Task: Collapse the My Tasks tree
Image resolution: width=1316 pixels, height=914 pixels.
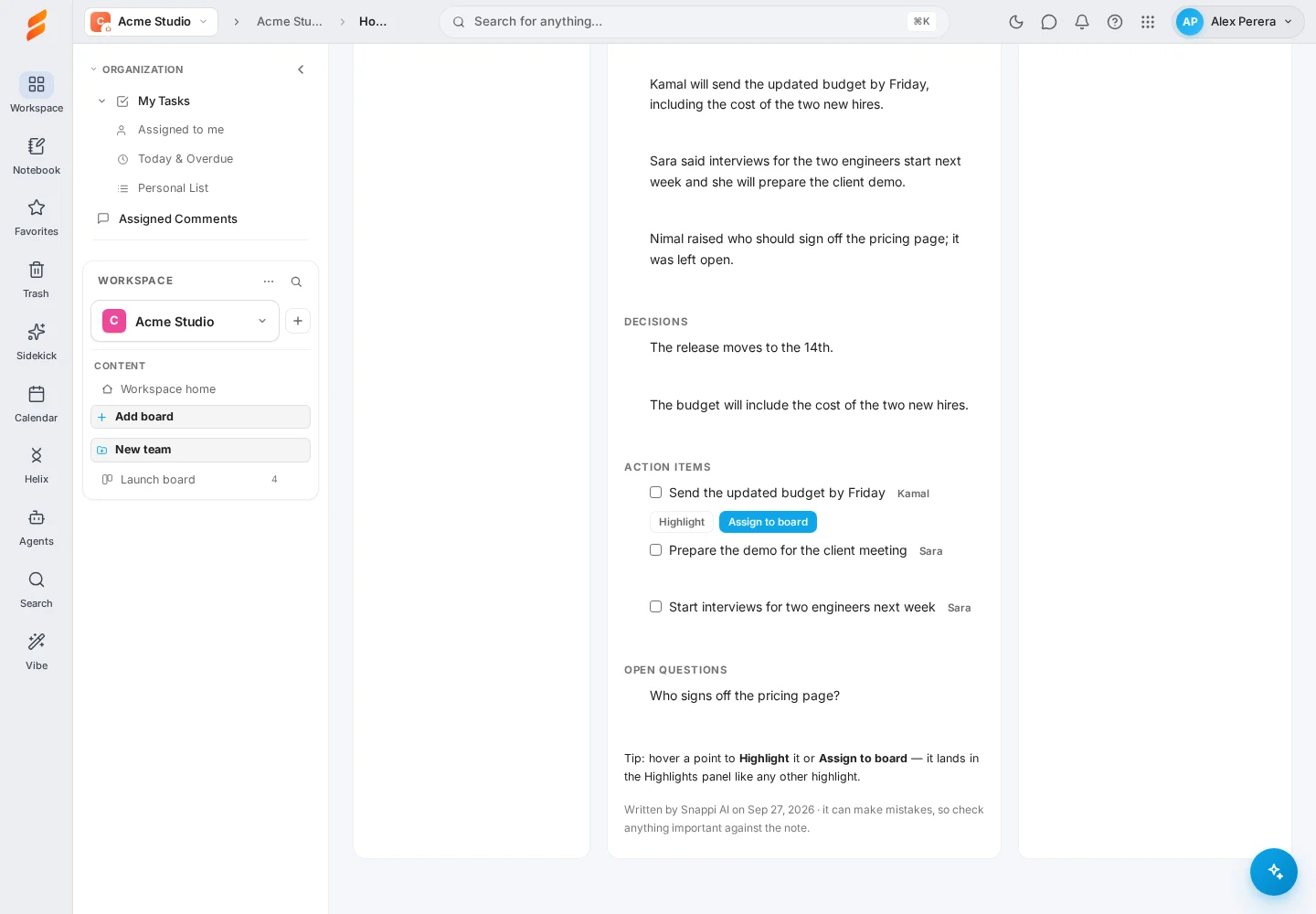Action: (x=101, y=101)
